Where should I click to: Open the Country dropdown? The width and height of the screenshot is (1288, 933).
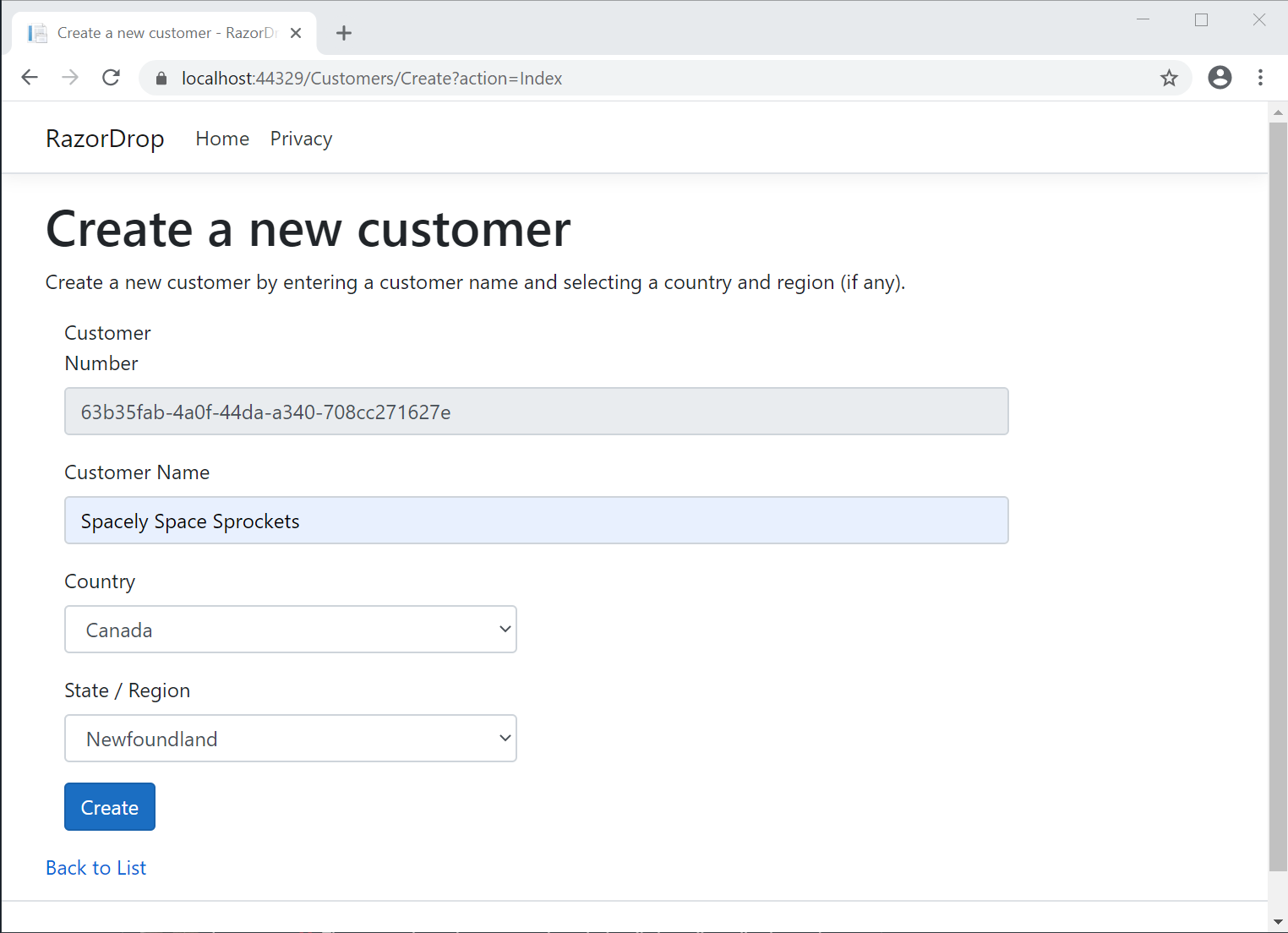pyautogui.click(x=291, y=629)
